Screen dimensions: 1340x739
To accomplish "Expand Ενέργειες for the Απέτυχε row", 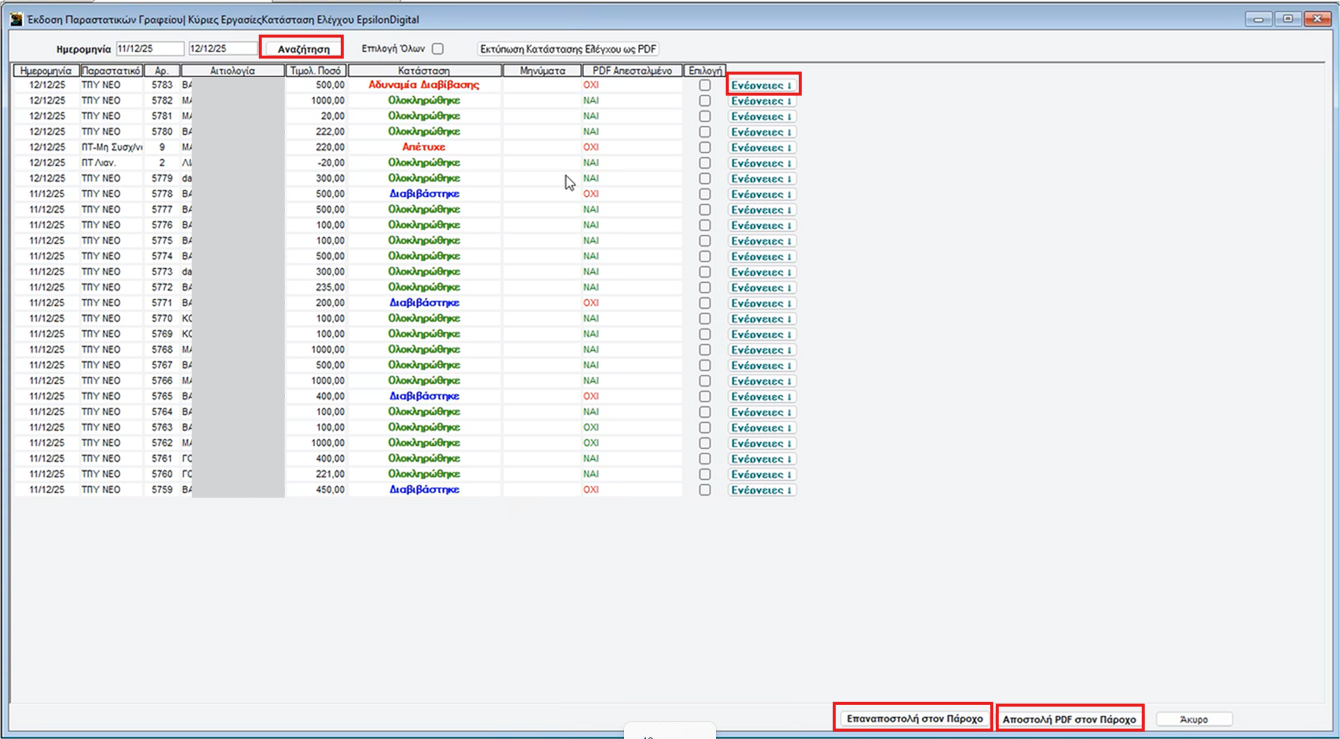I will click(762, 148).
